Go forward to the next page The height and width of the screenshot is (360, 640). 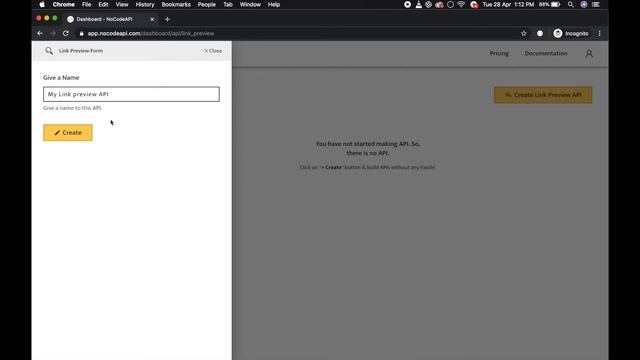[53, 33]
